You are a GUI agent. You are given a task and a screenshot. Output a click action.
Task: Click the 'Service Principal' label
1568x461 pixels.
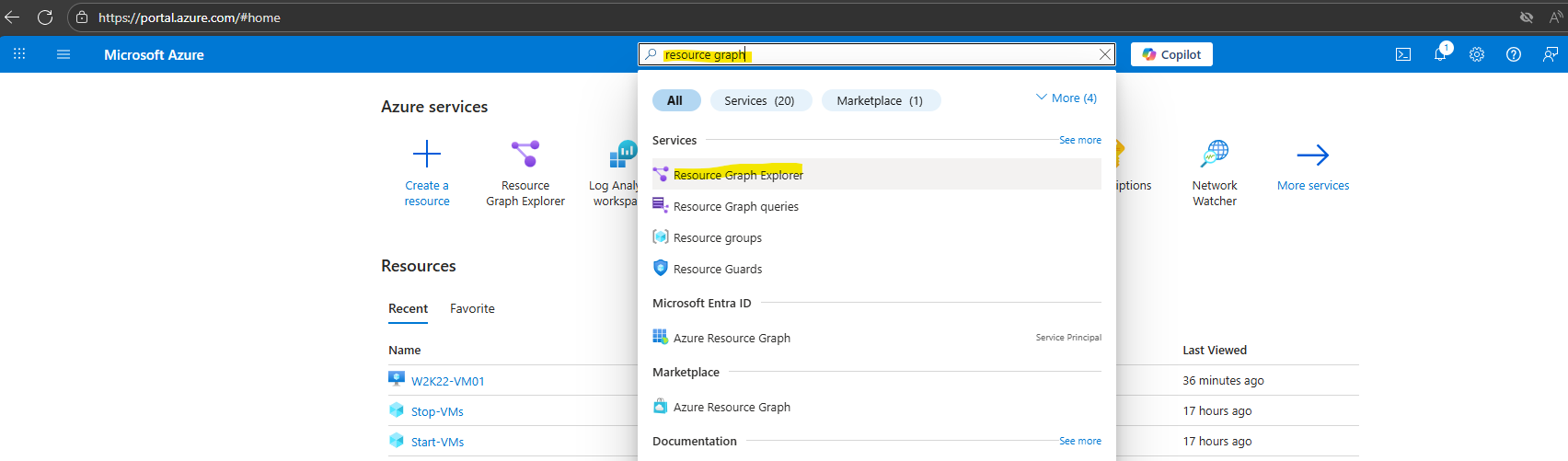click(1068, 338)
